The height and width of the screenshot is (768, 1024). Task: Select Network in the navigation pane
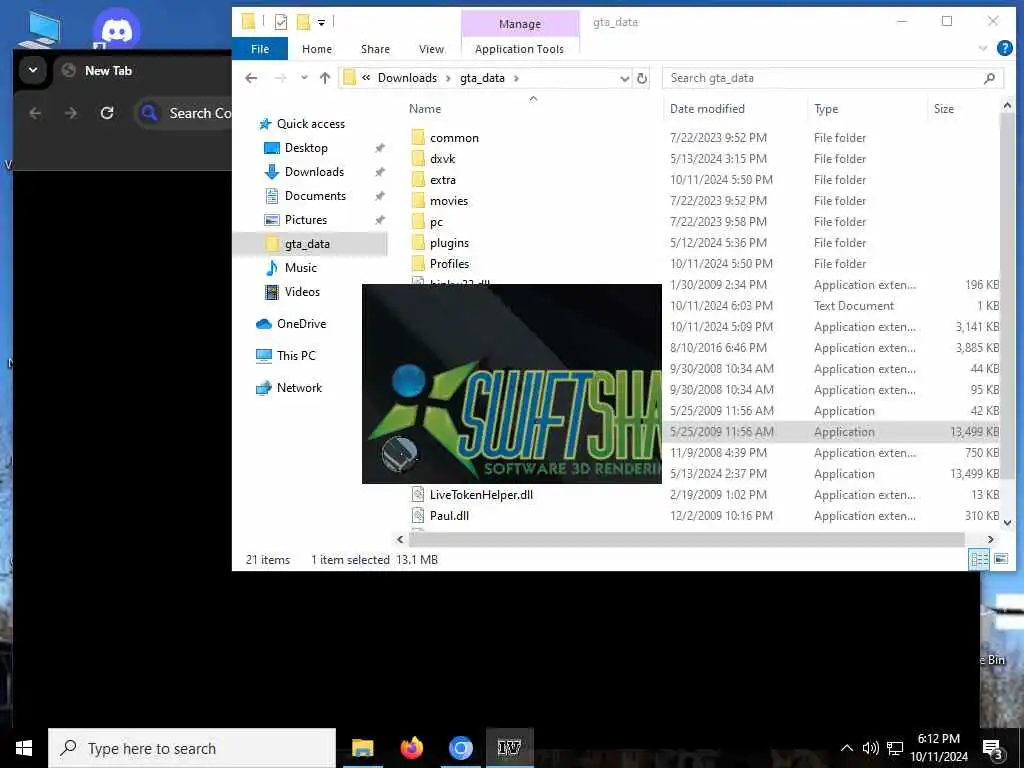pyautogui.click(x=299, y=388)
